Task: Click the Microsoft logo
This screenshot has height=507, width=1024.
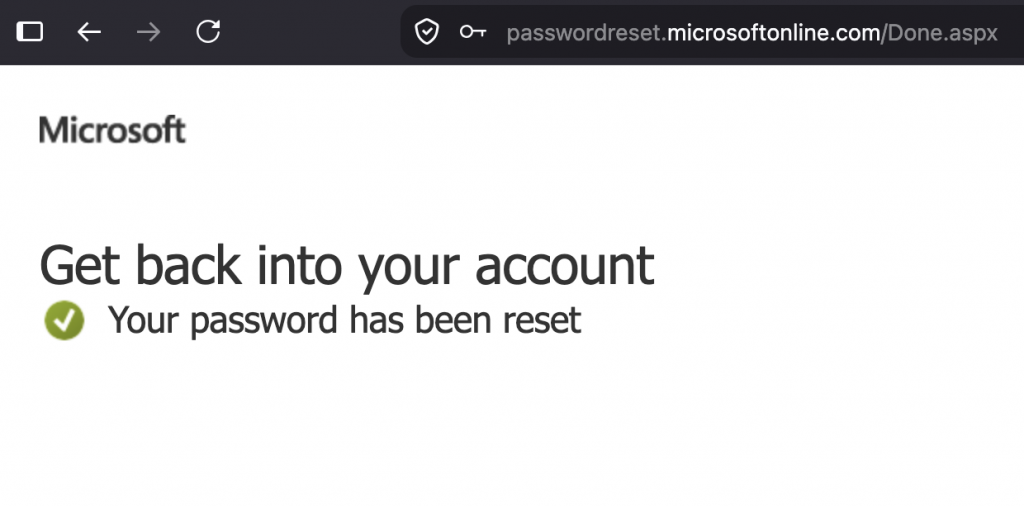Action: click(112, 130)
